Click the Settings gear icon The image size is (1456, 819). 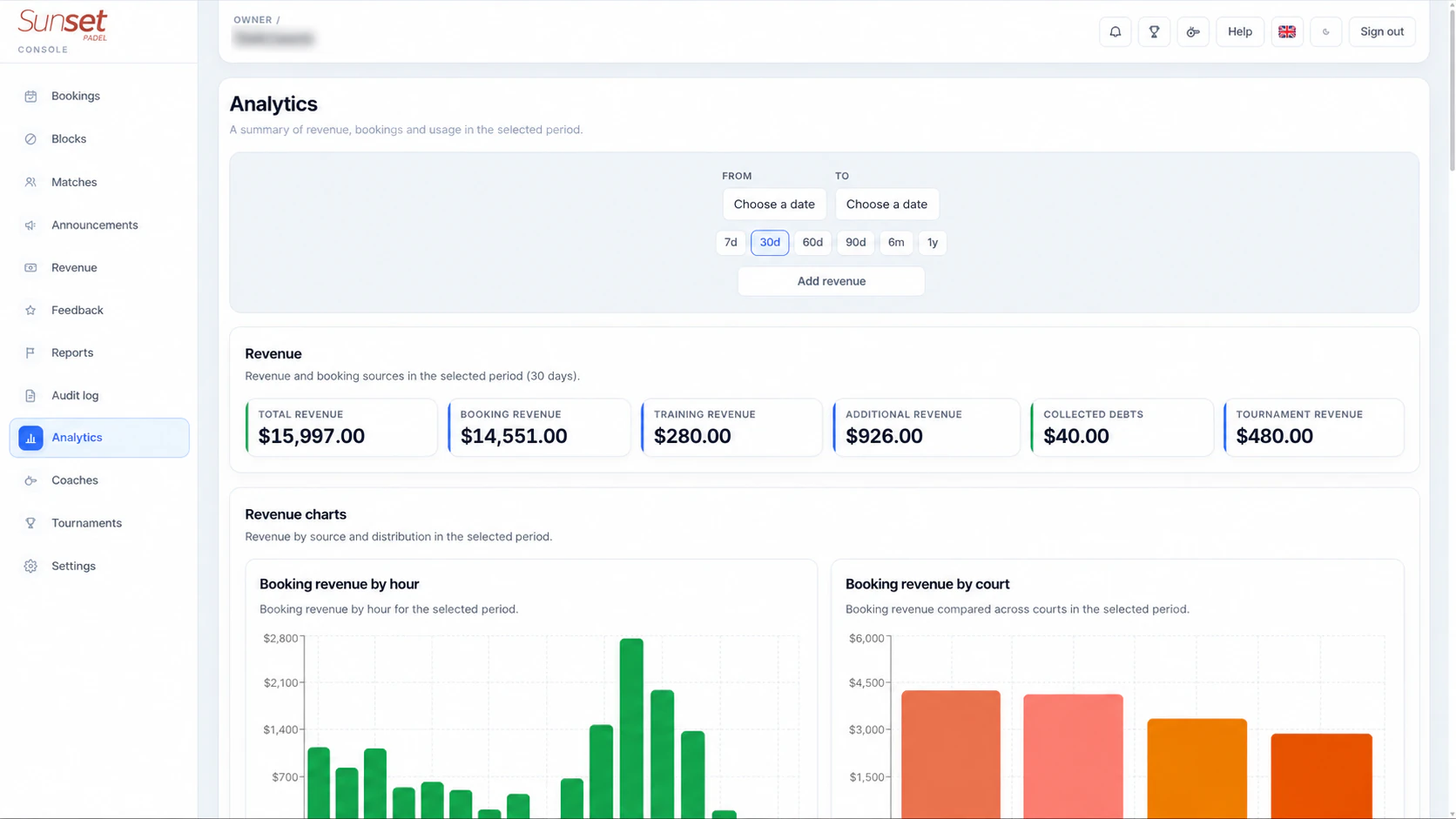pyautogui.click(x=30, y=567)
